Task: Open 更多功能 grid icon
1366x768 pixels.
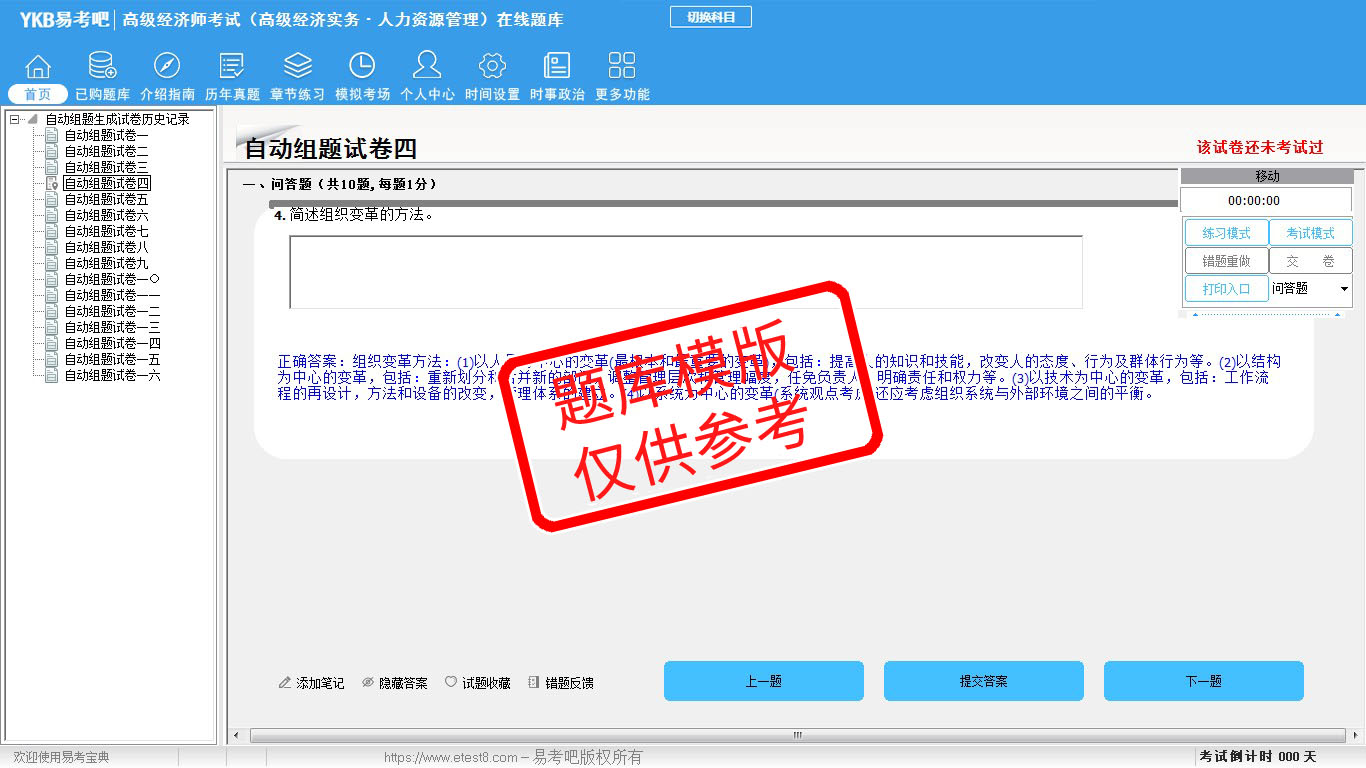Action: coord(622,67)
